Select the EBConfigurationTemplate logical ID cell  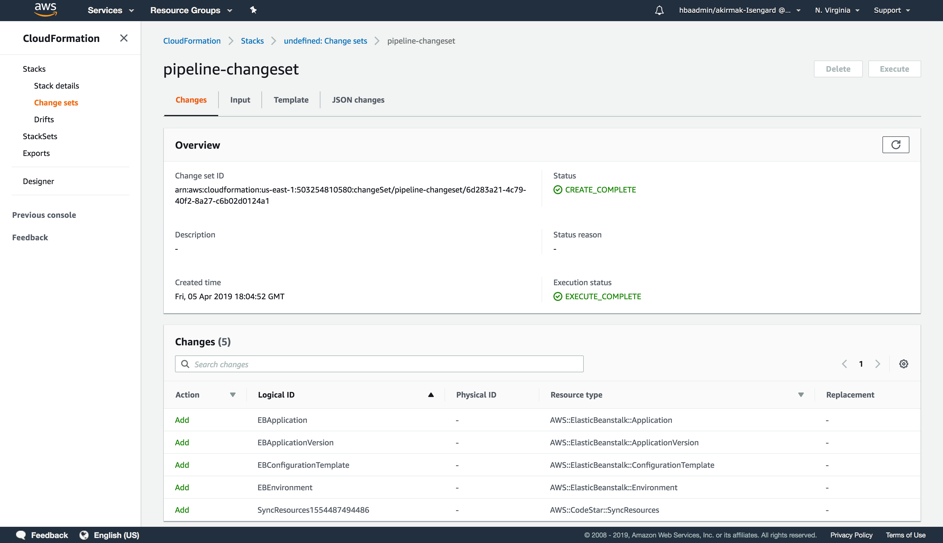tap(303, 465)
